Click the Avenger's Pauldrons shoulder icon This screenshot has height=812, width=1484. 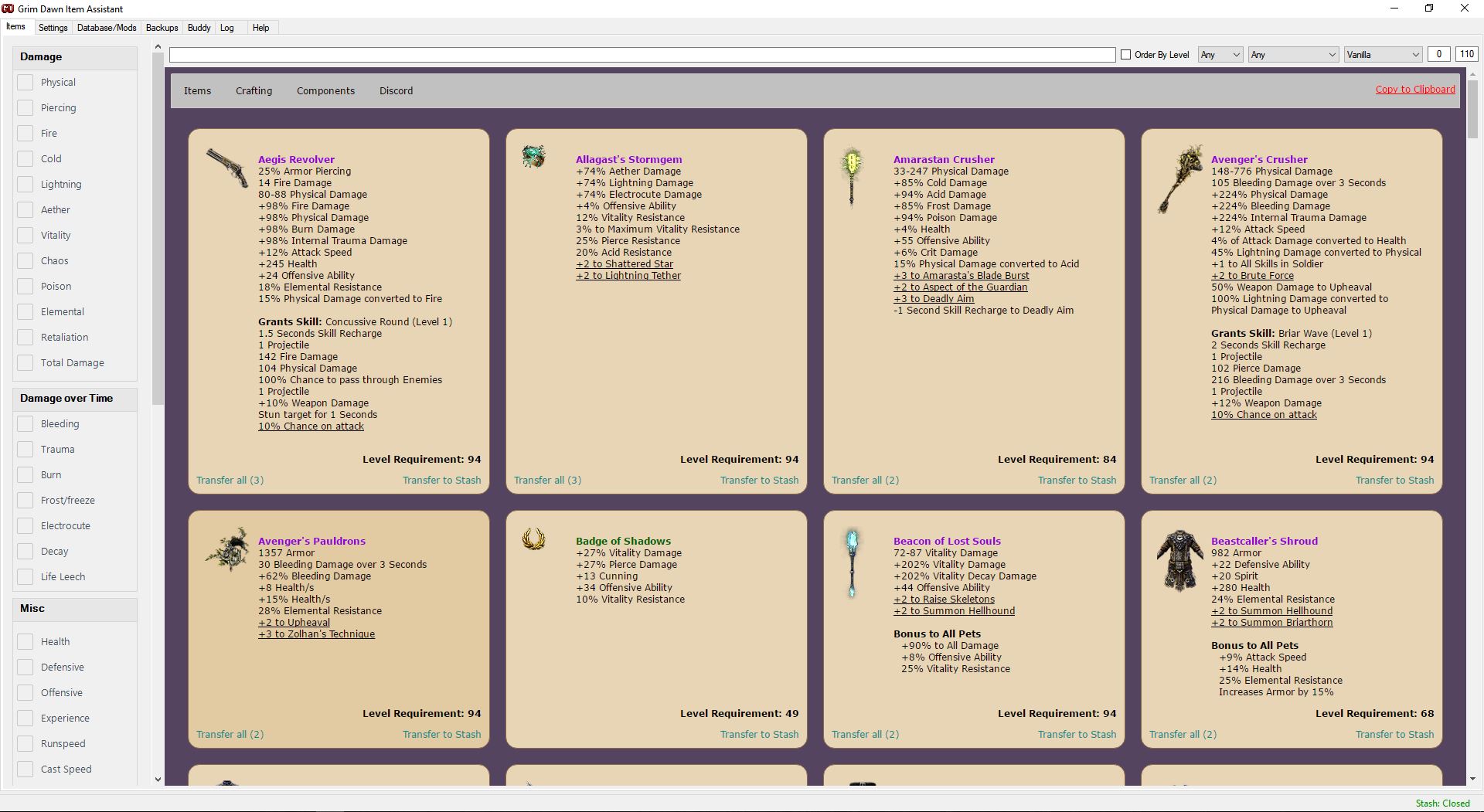coord(227,549)
